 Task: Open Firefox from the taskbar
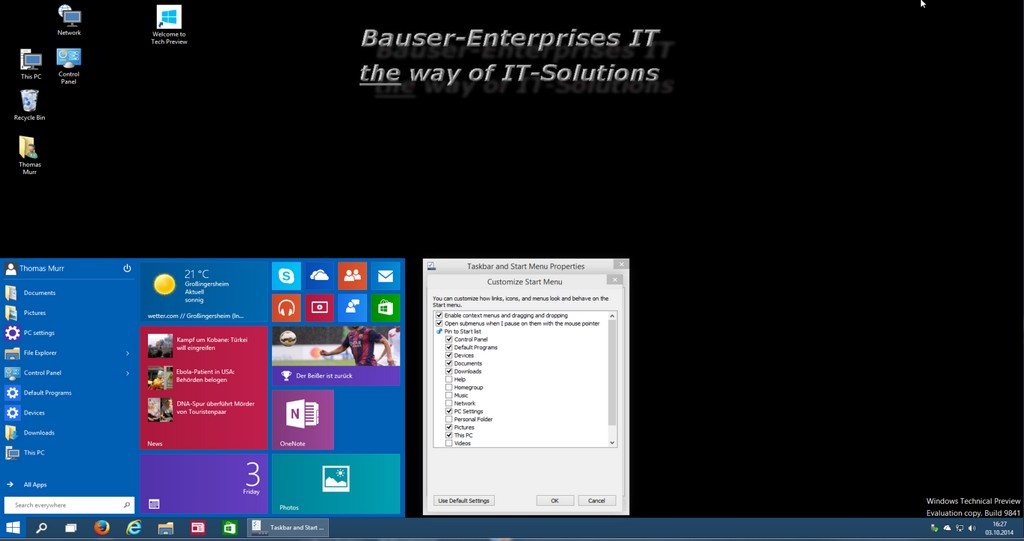pyautogui.click(x=102, y=527)
